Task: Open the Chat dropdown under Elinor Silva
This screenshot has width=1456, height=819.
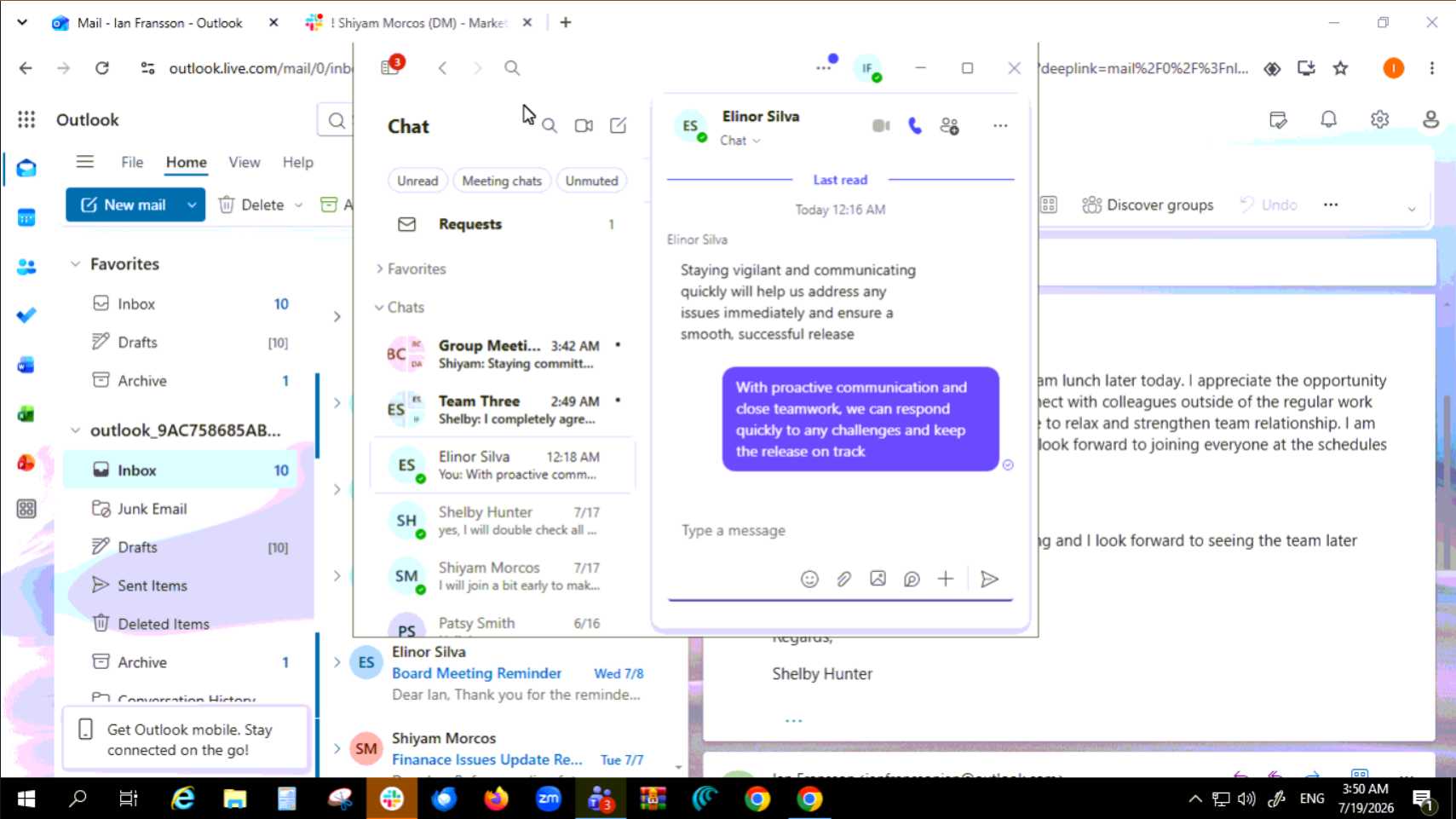Action: point(740,141)
